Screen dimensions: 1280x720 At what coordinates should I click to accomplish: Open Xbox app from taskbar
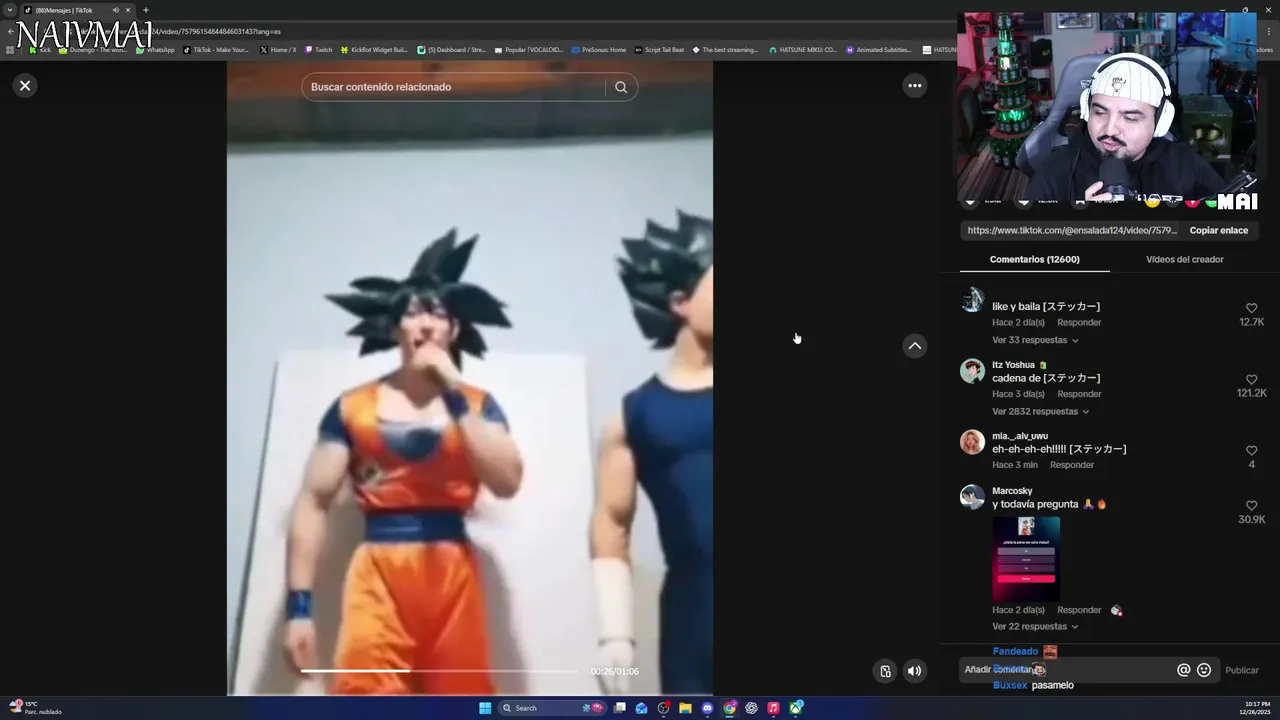tap(795, 708)
